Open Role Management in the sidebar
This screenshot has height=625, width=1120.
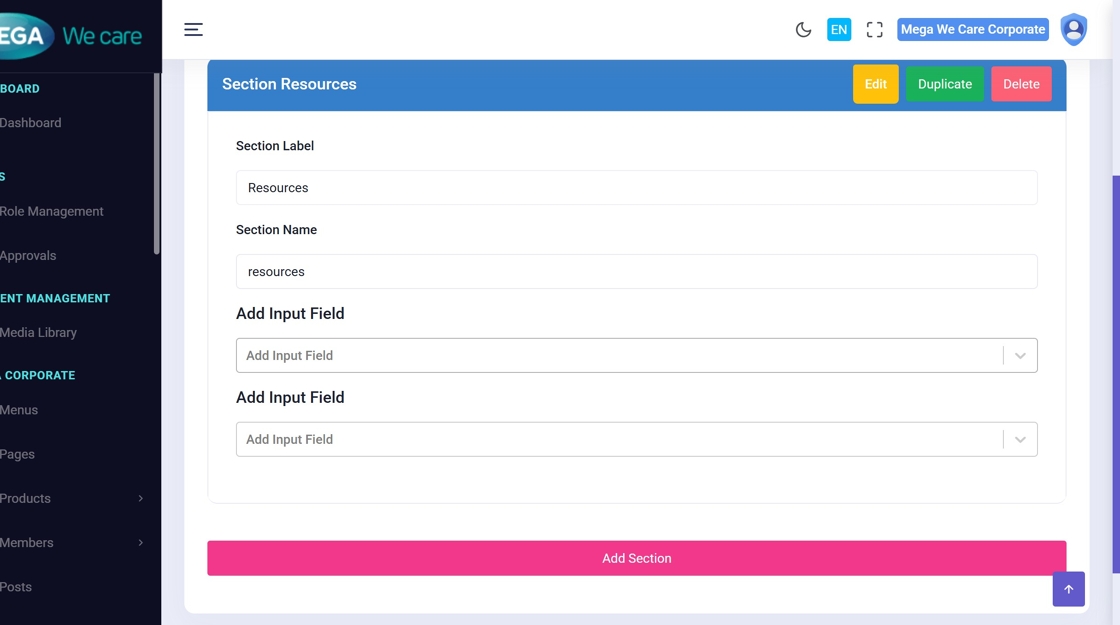pyautogui.click(x=52, y=211)
